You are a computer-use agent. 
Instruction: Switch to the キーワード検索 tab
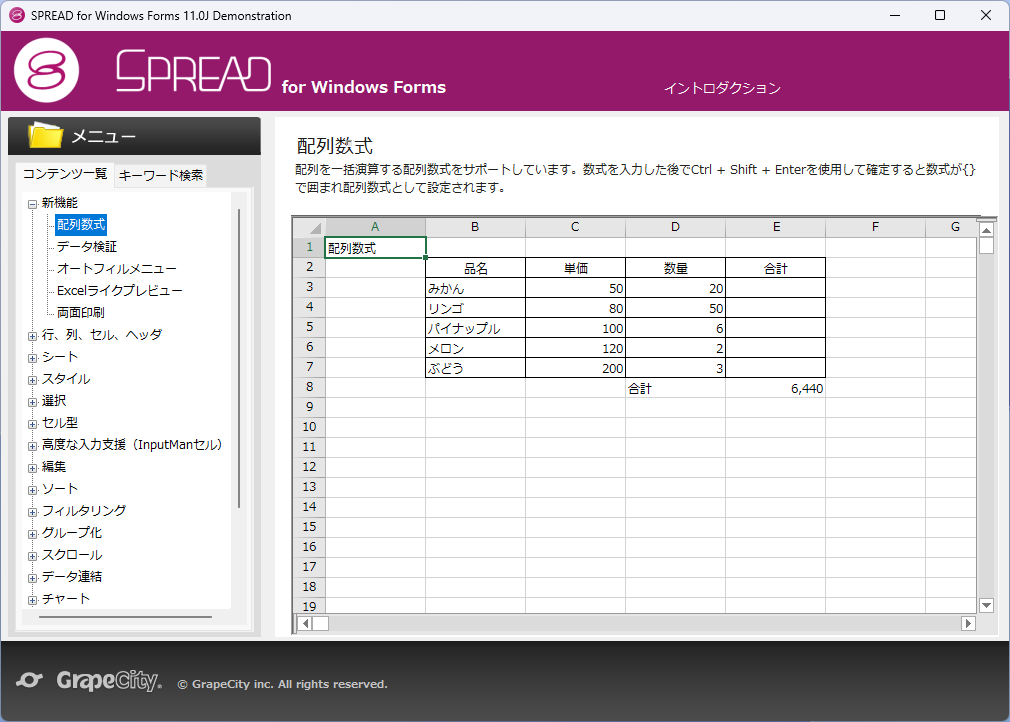tap(160, 175)
